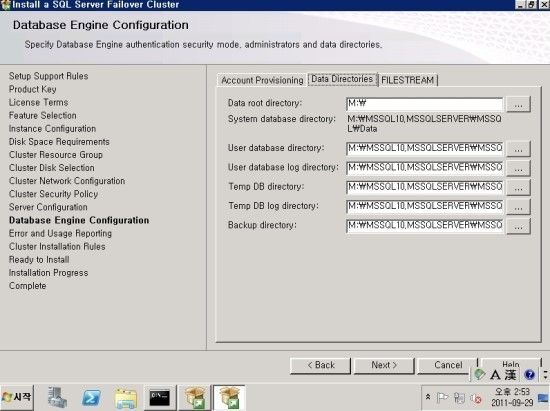Image resolution: width=550 pixels, height=411 pixels.
Task: Open the clock showing 2:53
Action: [x=512, y=397]
